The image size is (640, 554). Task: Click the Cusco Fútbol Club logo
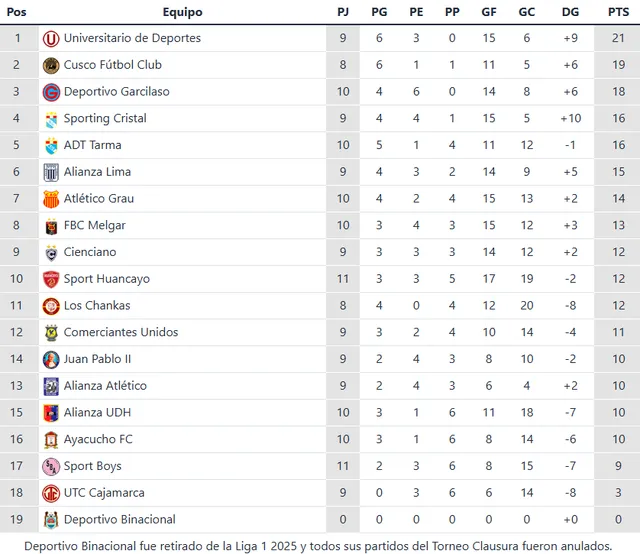point(51,65)
